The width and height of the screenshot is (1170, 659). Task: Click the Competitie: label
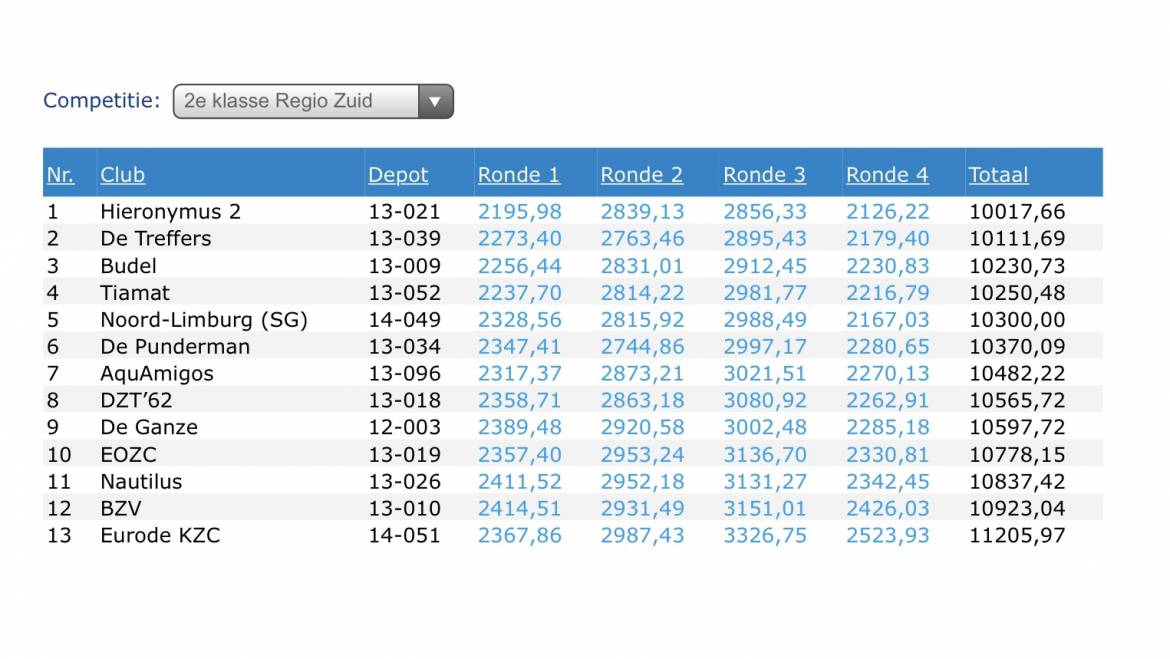pos(101,101)
